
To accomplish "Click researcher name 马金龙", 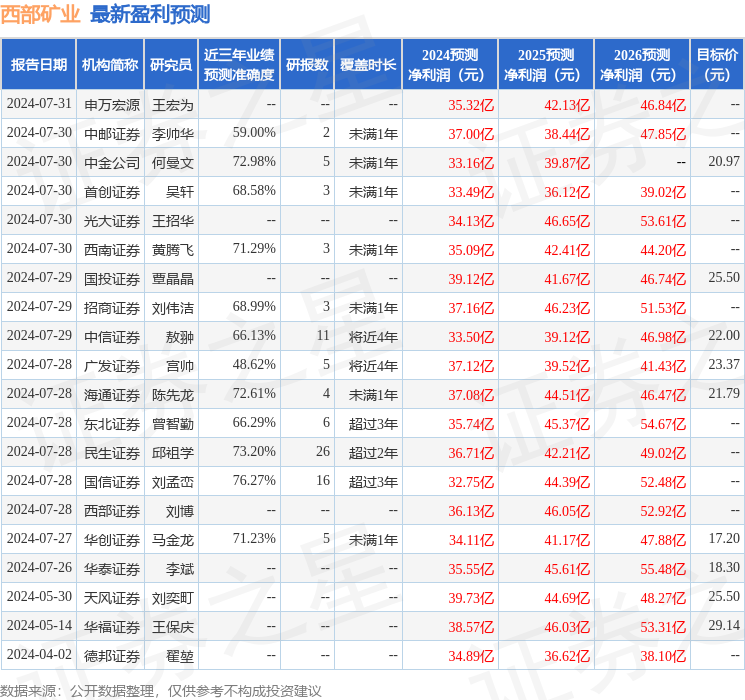I will click(x=173, y=540).
